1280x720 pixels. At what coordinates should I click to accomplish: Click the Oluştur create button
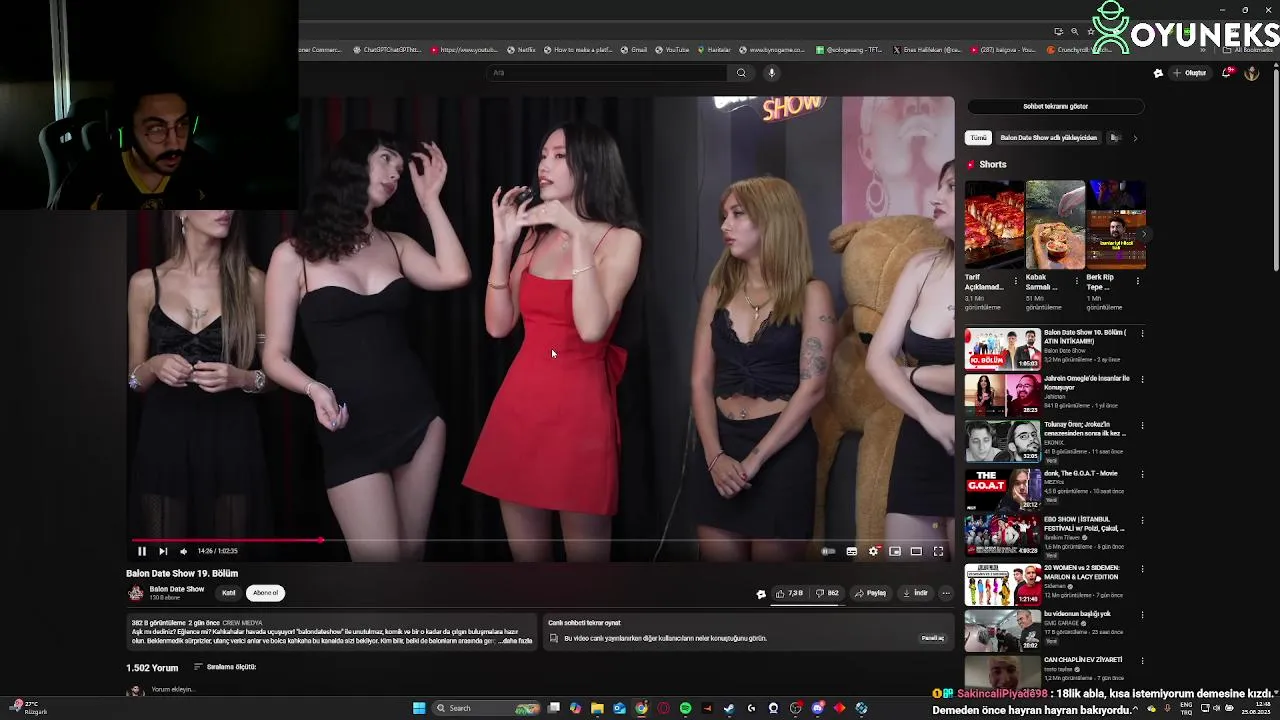pyautogui.click(x=1190, y=73)
